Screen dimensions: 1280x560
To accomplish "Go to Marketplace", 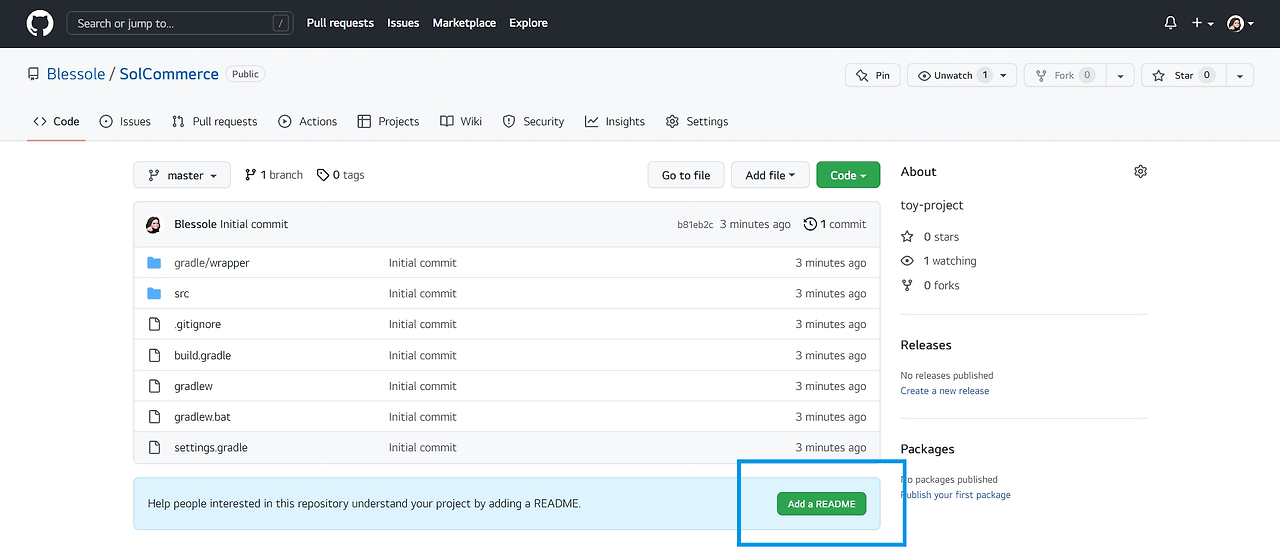I will pyautogui.click(x=464, y=23).
